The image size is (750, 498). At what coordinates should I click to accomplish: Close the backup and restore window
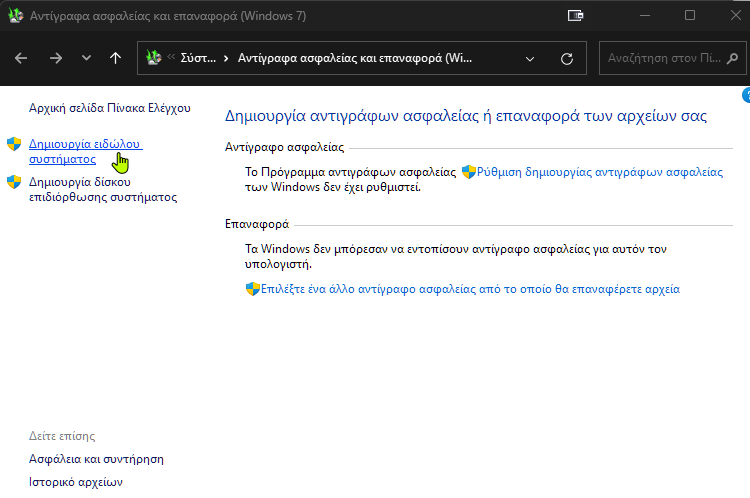[x=736, y=15]
